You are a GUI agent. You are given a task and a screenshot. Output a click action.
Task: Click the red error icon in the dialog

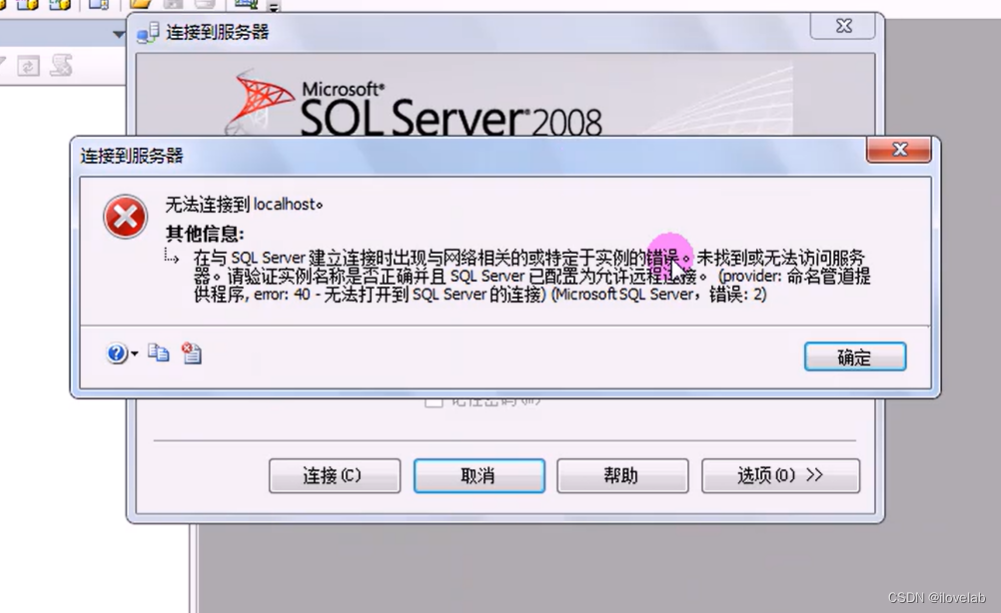tap(125, 217)
